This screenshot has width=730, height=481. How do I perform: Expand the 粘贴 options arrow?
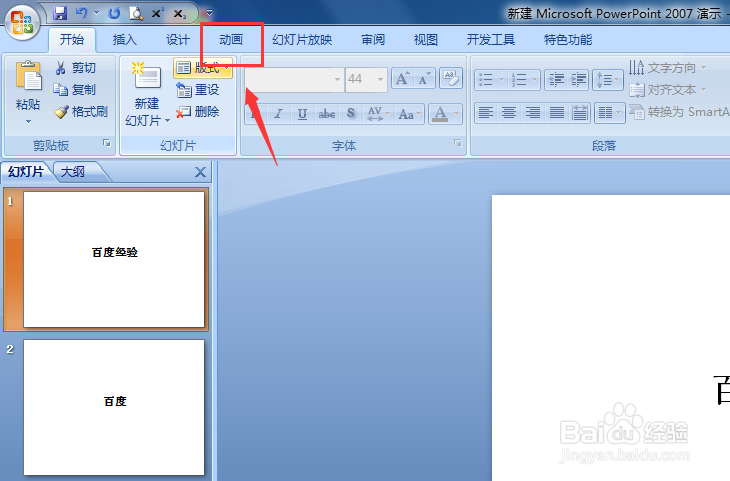tap(28, 122)
